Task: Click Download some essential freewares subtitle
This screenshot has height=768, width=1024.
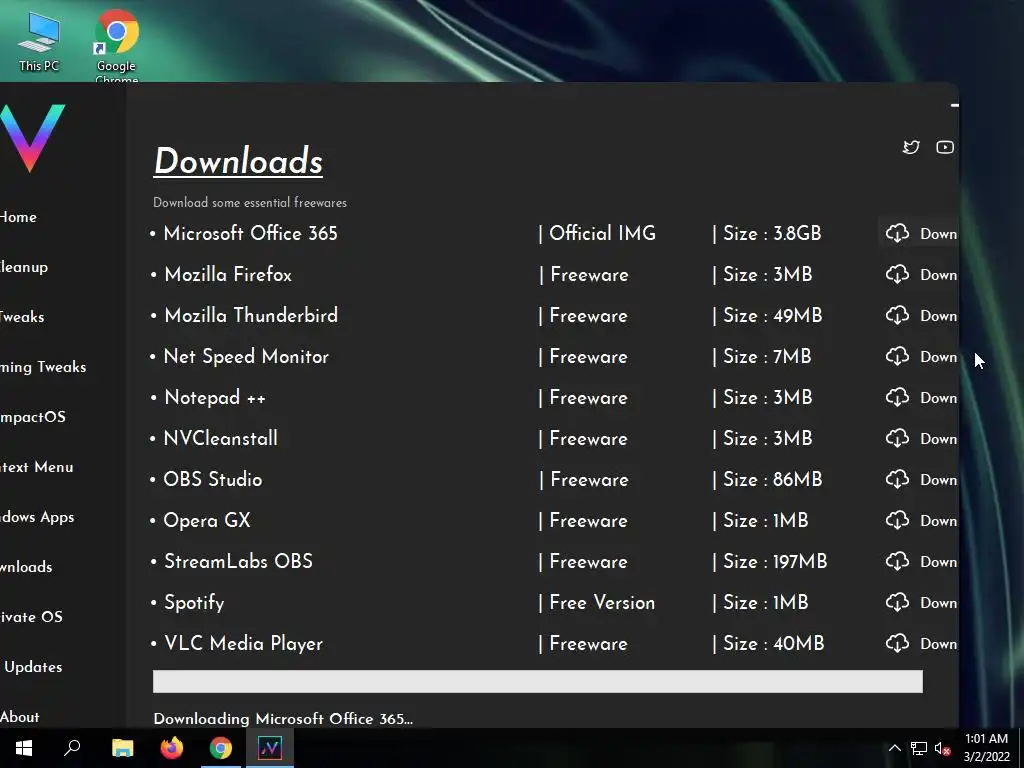Action: coord(249,202)
